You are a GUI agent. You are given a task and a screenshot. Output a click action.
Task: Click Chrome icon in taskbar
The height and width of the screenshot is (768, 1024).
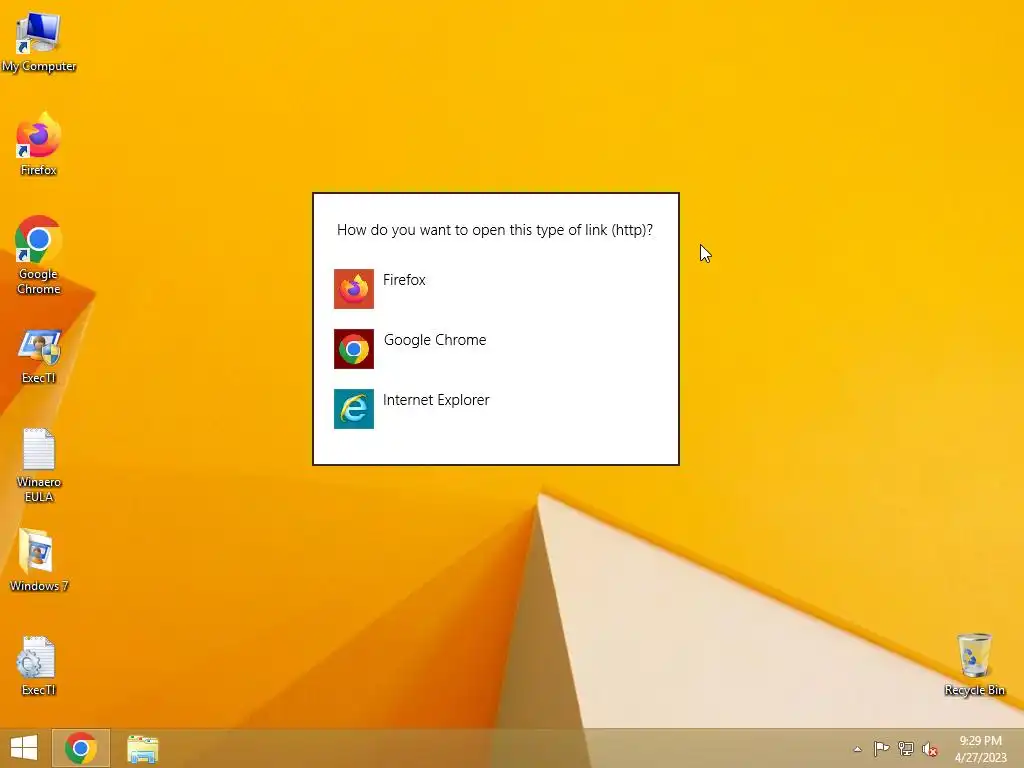point(81,748)
